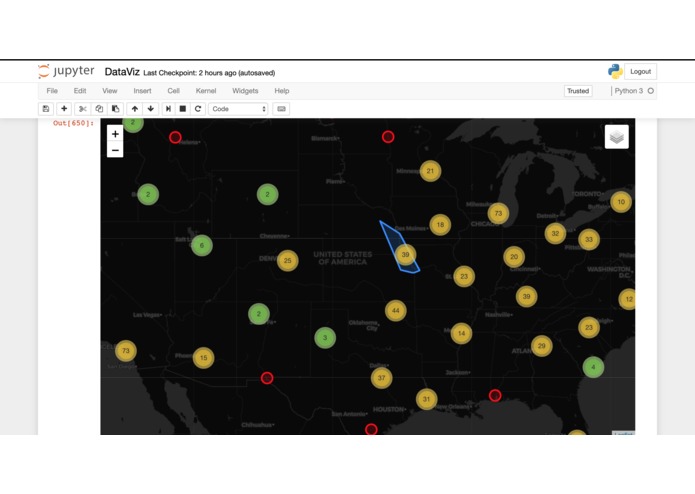Run the cell with the skip-forward icon
695x494 pixels.
168,109
